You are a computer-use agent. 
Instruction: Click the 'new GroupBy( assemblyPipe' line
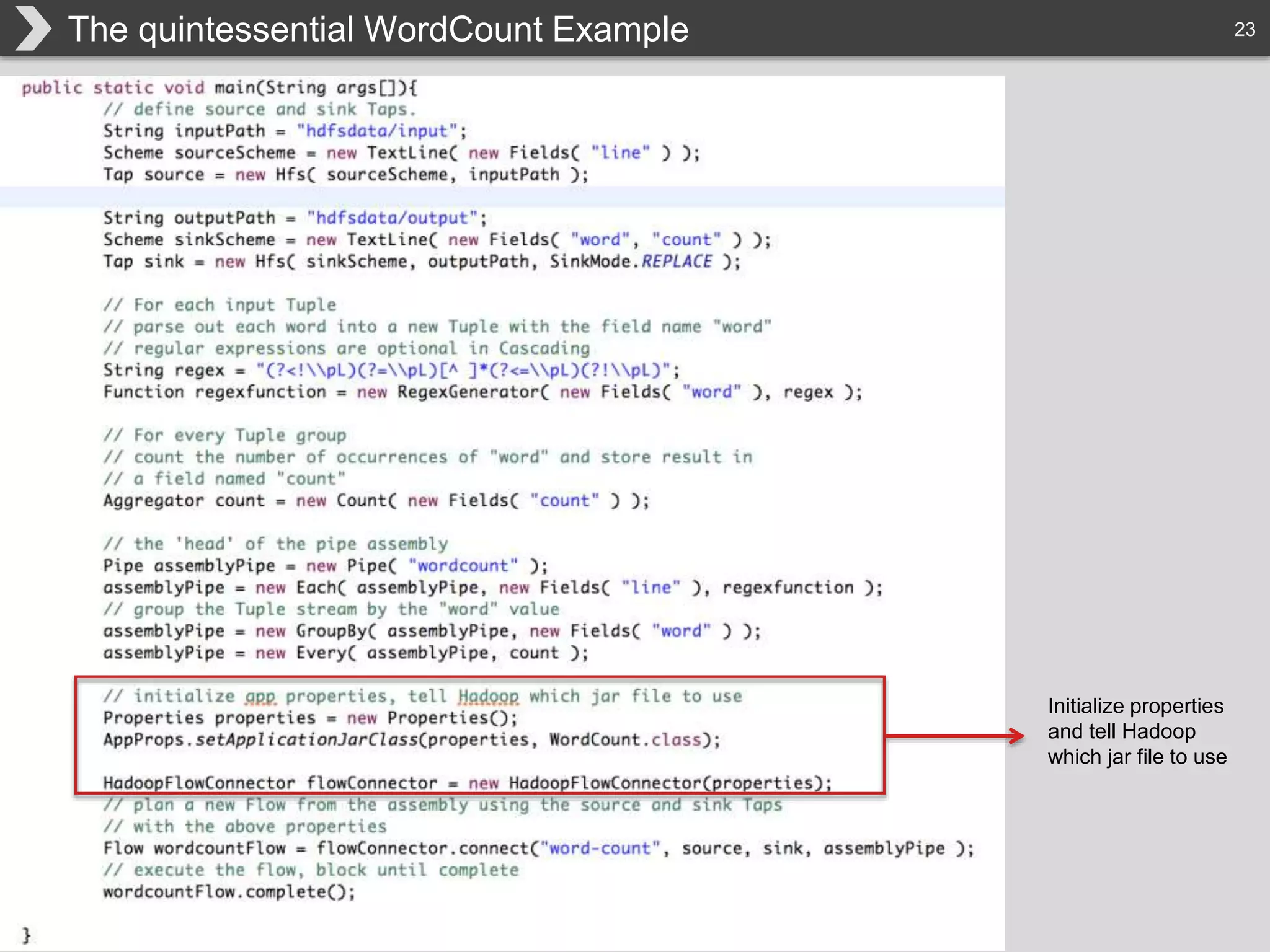click(x=432, y=630)
